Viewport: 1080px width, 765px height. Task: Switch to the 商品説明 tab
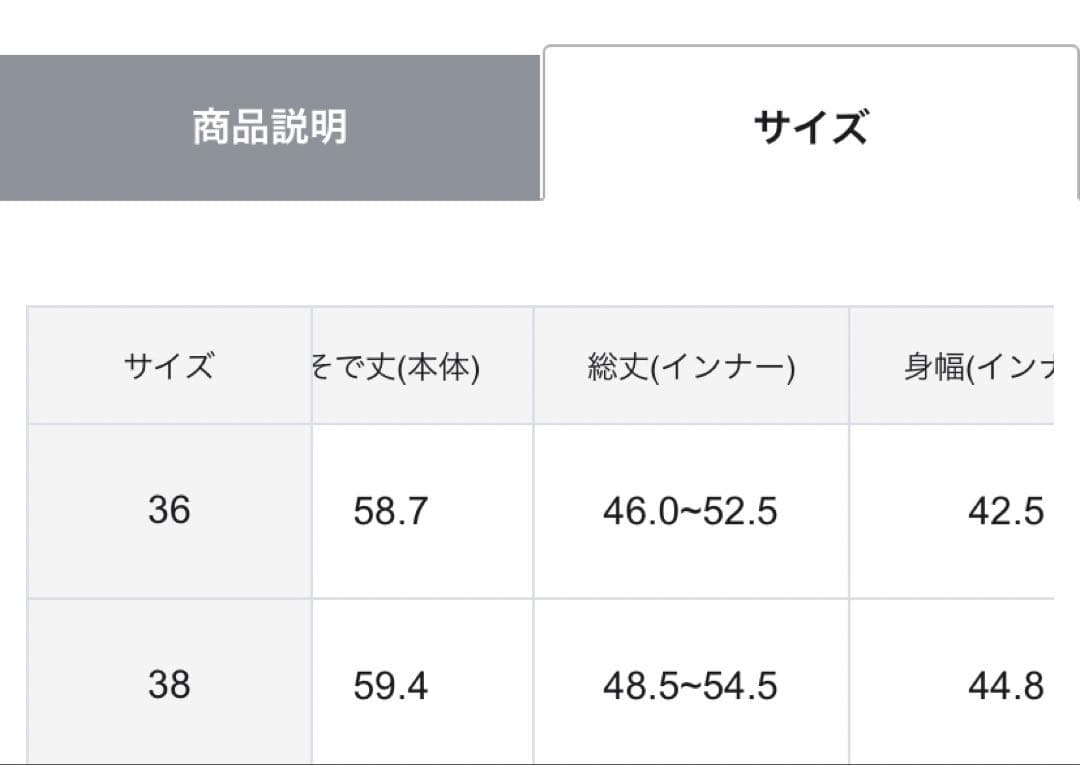click(x=270, y=128)
